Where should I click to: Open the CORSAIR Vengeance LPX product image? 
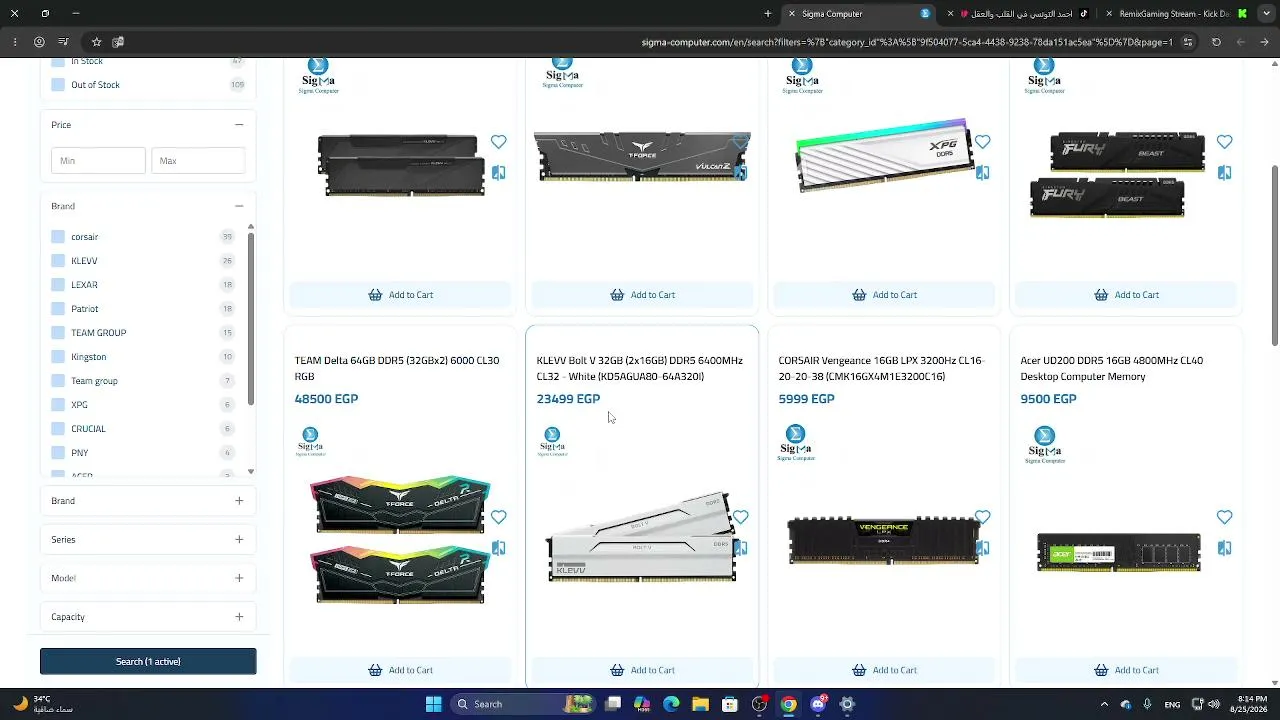[884, 540]
